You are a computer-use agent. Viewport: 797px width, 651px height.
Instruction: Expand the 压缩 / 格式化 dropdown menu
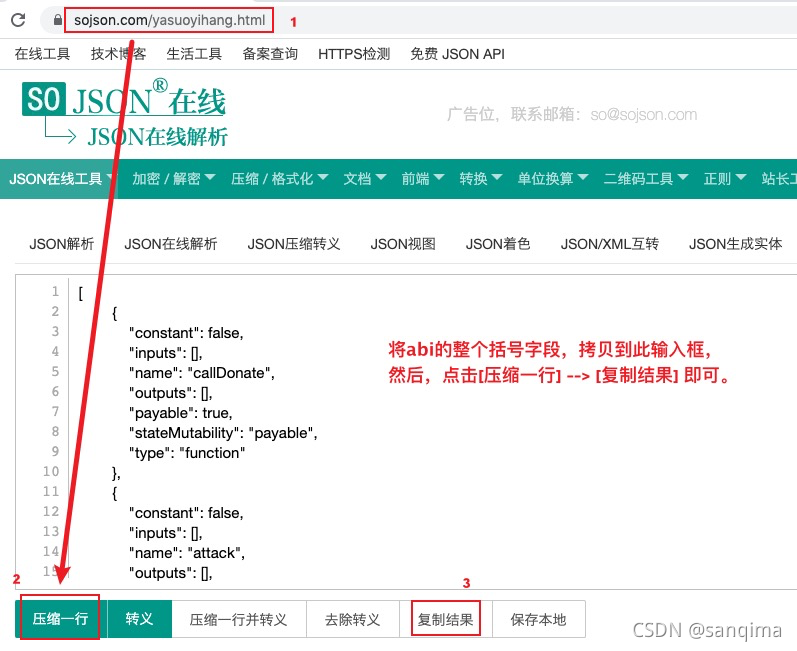(x=280, y=178)
